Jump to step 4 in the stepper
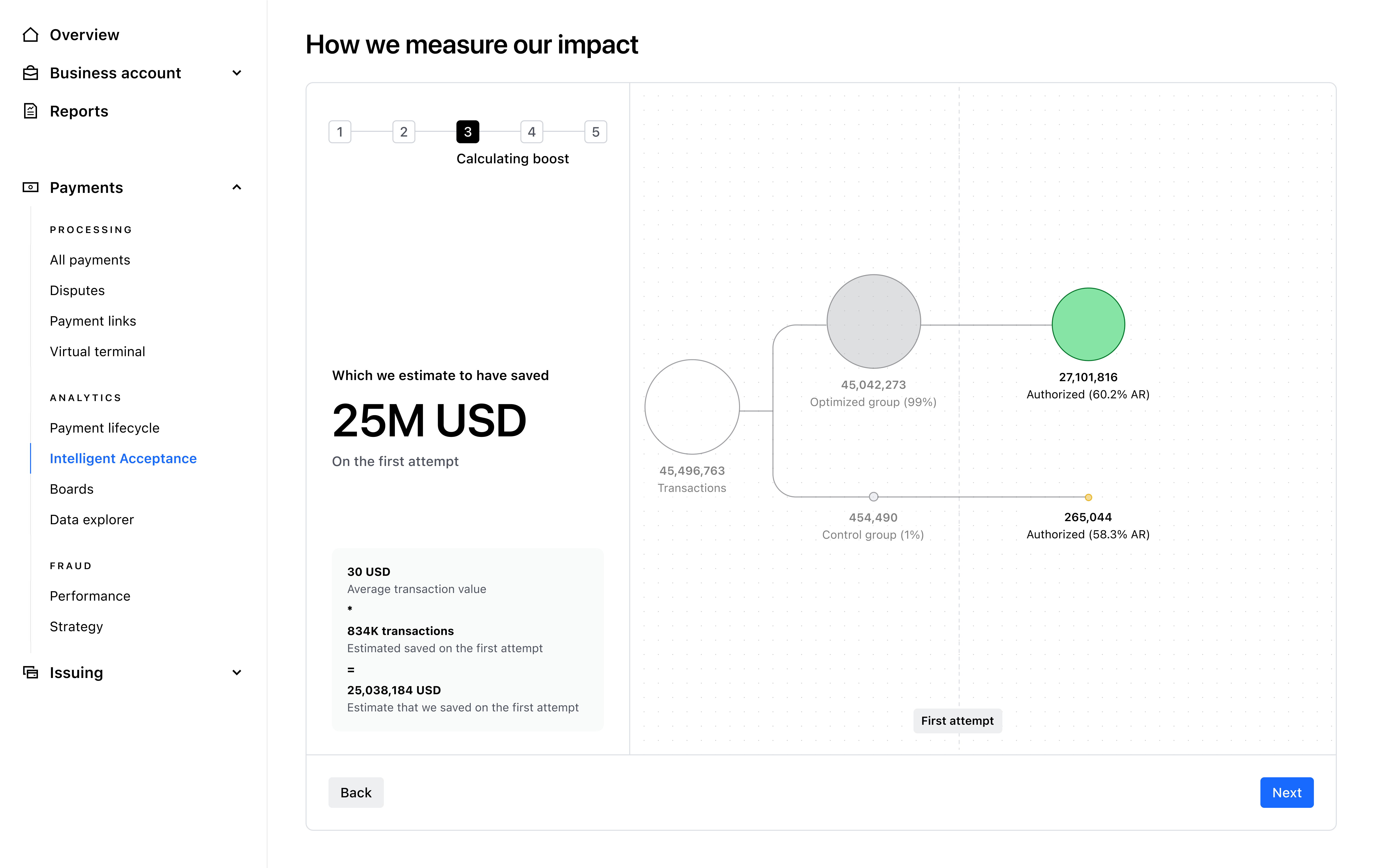 tap(532, 132)
